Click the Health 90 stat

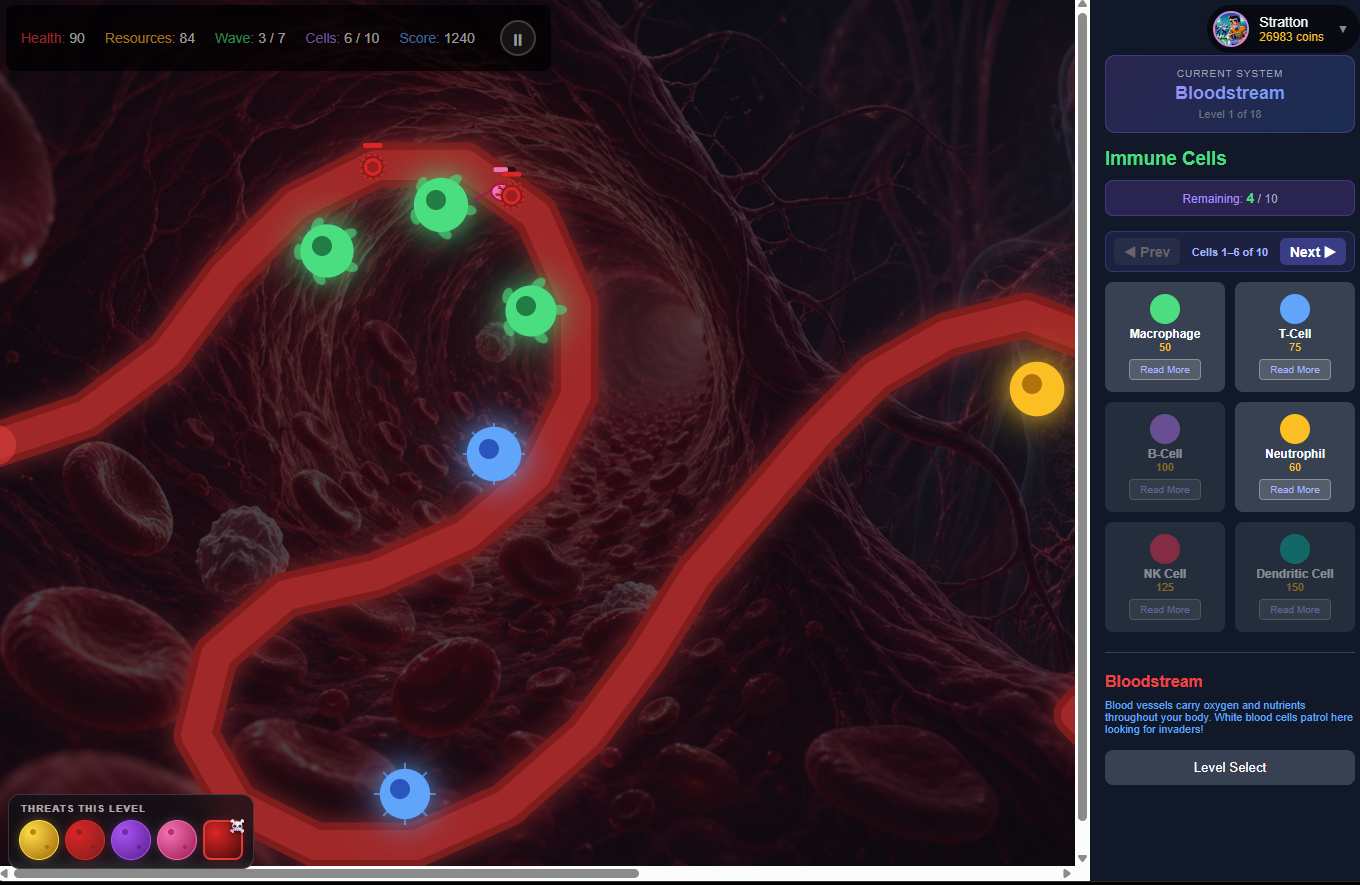pyautogui.click(x=53, y=38)
